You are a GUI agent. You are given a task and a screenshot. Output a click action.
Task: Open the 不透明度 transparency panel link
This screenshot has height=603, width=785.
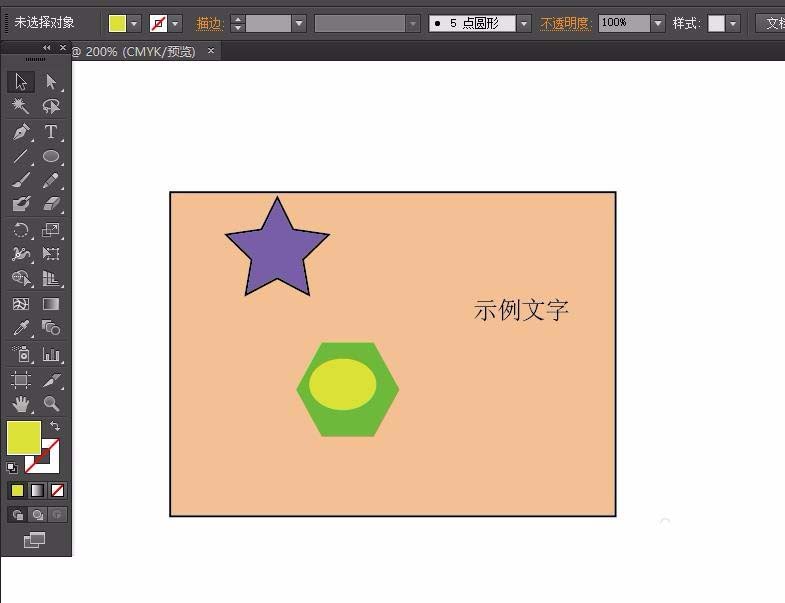click(x=564, y=23)
